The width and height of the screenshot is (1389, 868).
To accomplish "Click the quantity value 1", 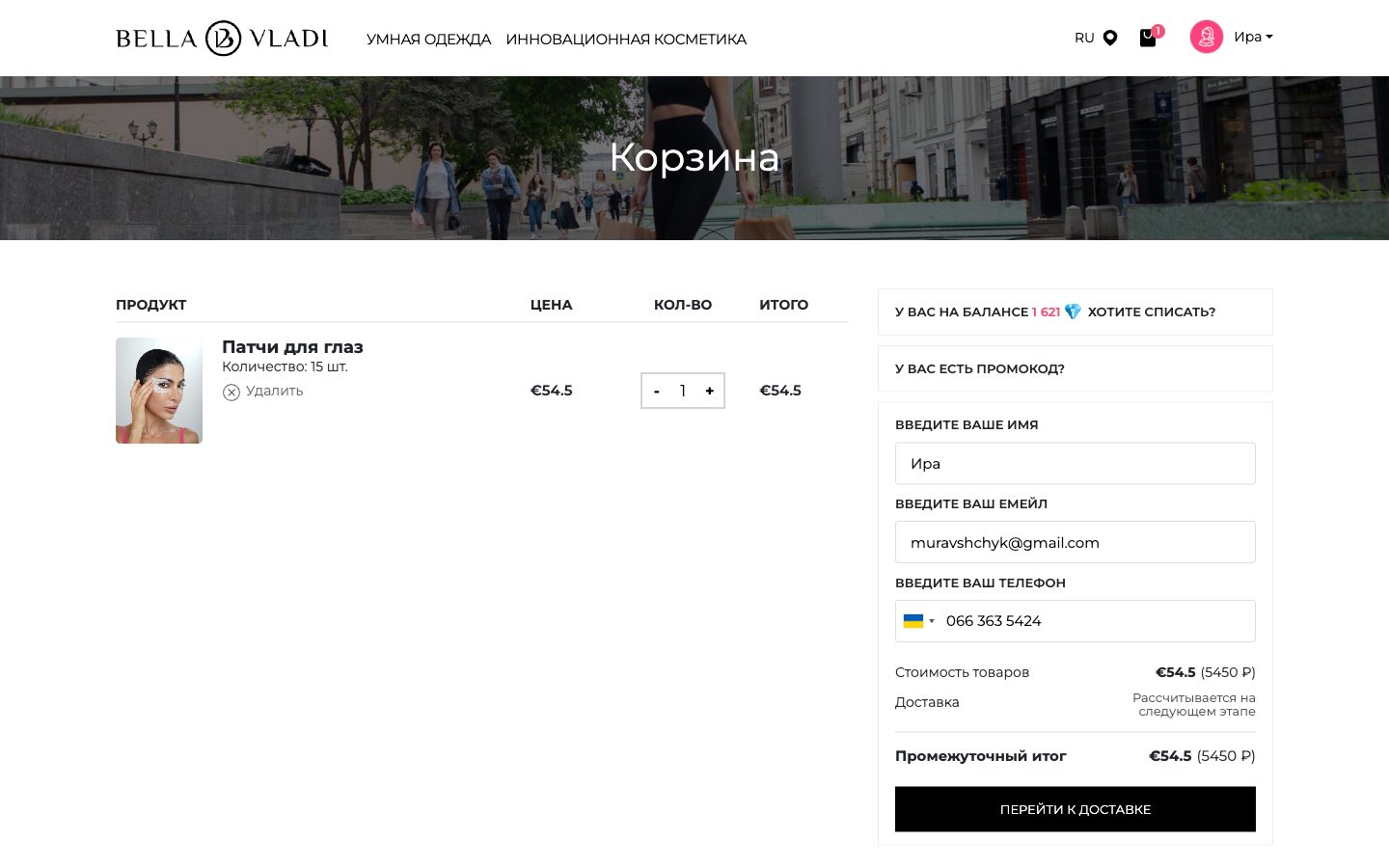I will click(683, 391).
